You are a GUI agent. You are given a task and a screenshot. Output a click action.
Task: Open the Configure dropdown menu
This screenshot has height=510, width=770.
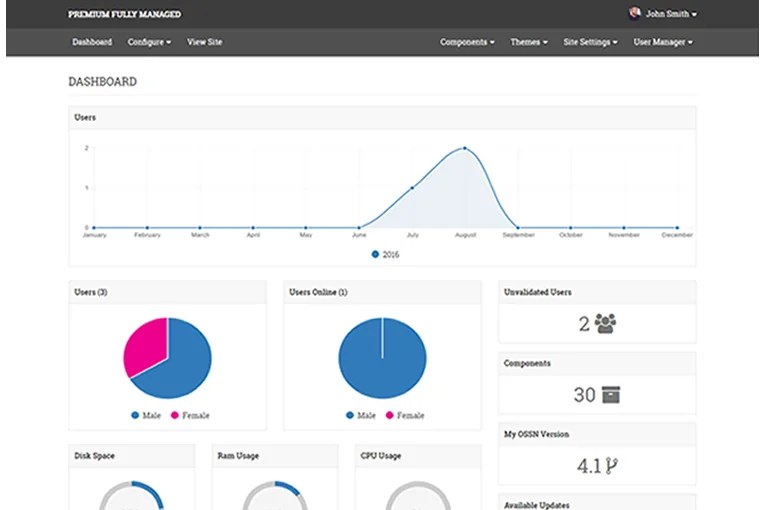[149, 42]
